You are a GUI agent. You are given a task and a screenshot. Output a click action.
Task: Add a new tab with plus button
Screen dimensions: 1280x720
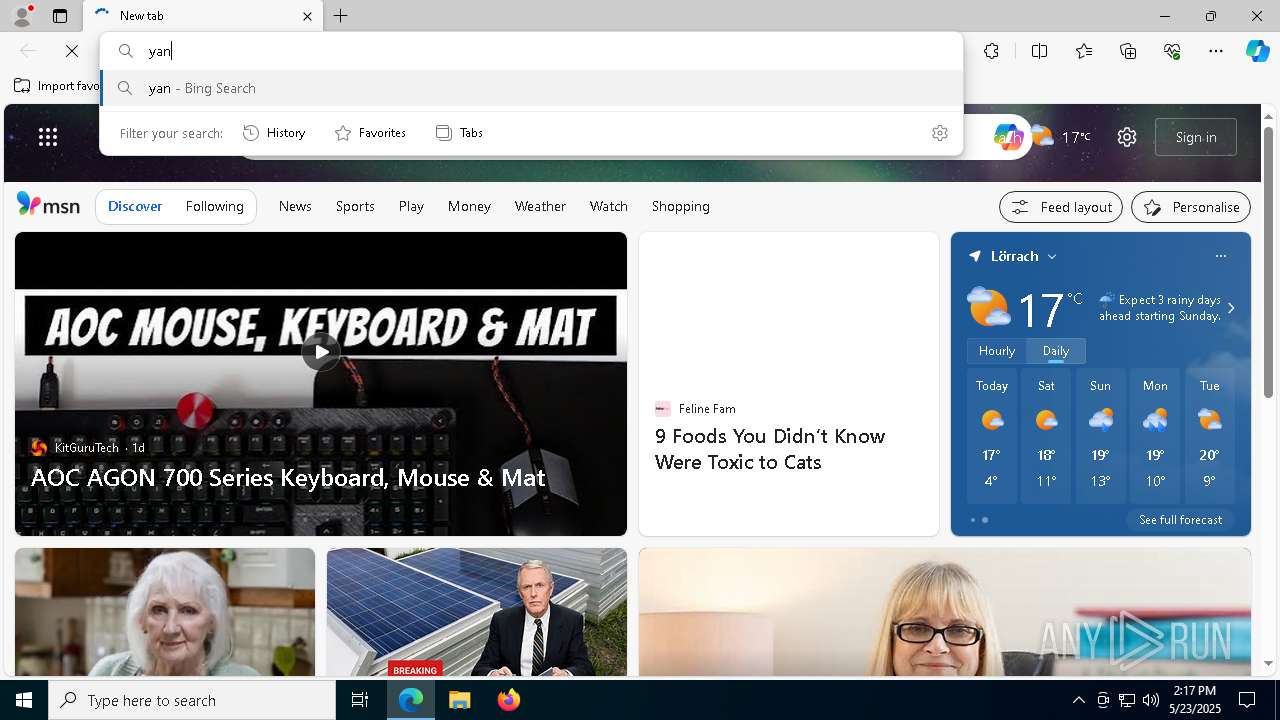coord(341,16)
